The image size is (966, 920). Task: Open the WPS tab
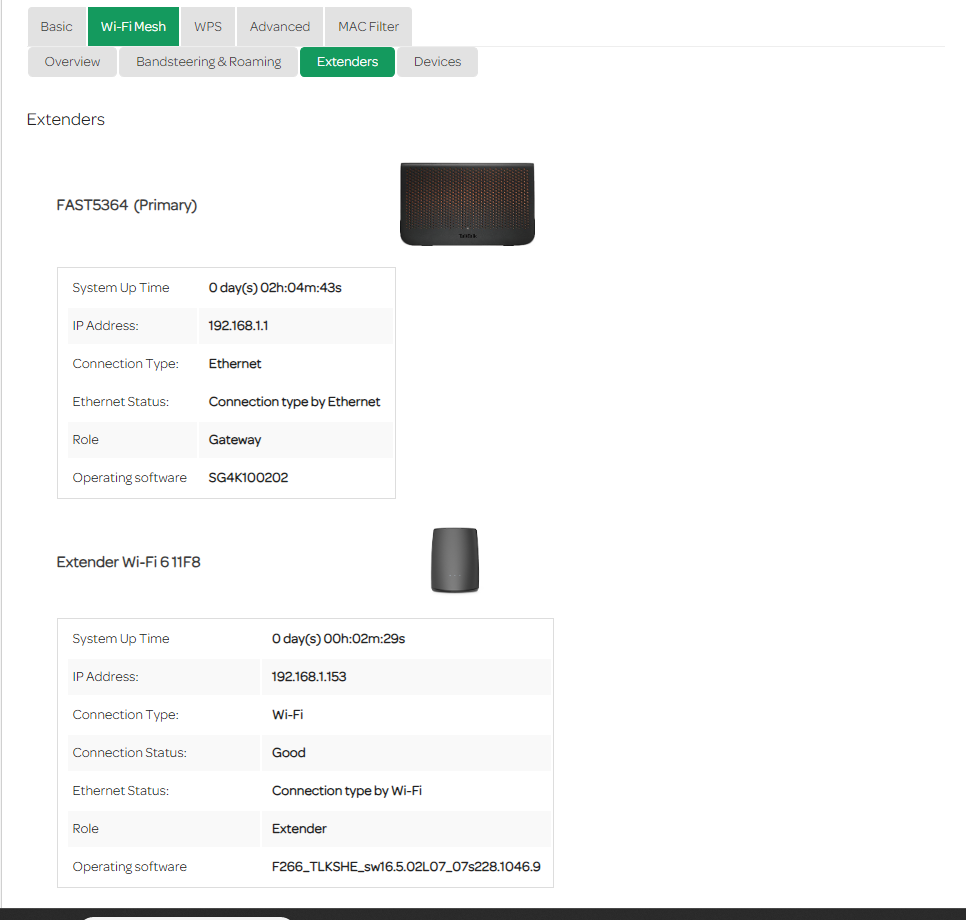coord(207,26)
